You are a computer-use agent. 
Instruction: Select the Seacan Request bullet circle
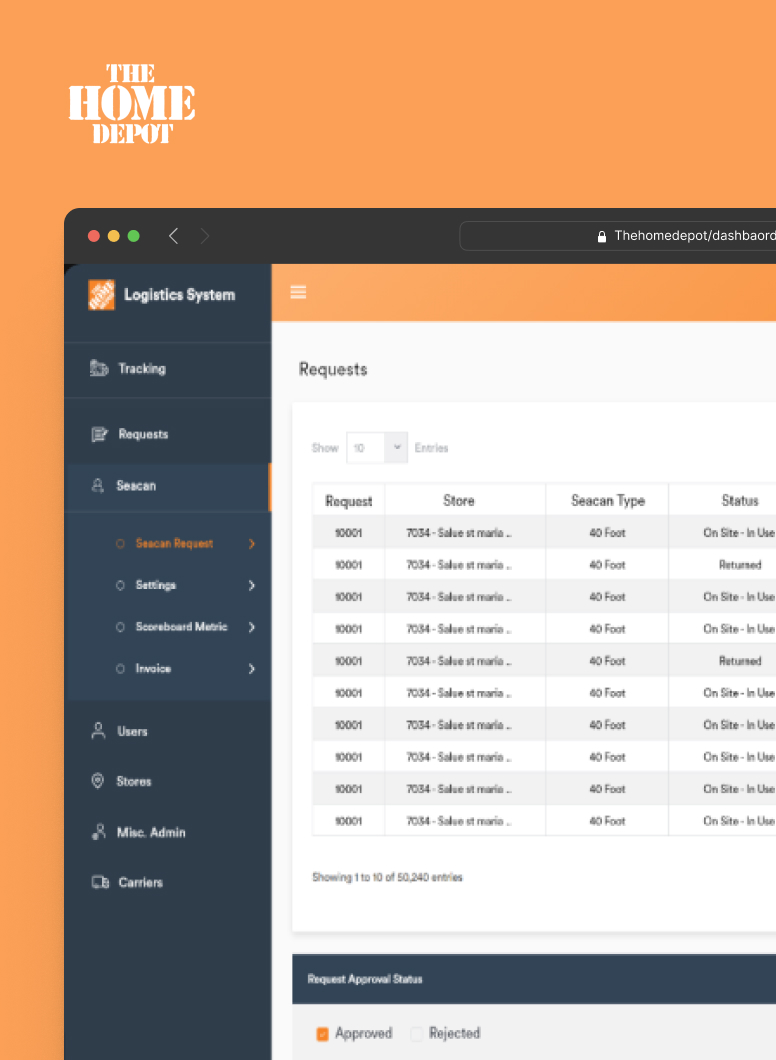pos(120,544)
